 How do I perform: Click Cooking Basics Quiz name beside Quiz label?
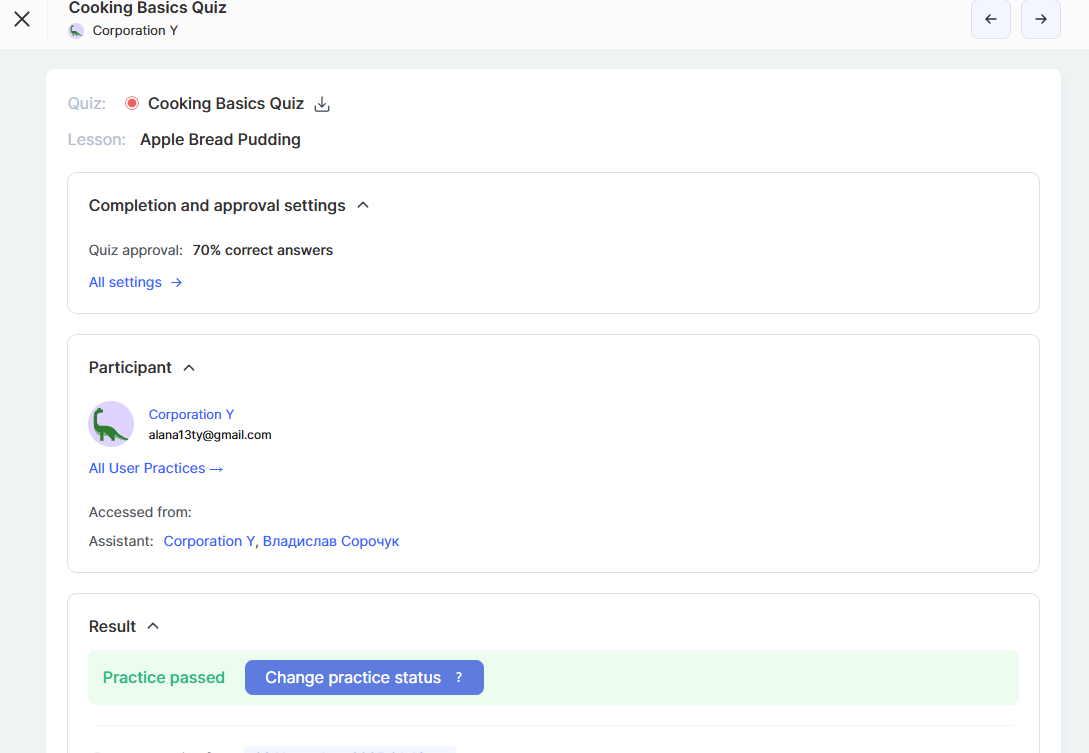[226, 104]
